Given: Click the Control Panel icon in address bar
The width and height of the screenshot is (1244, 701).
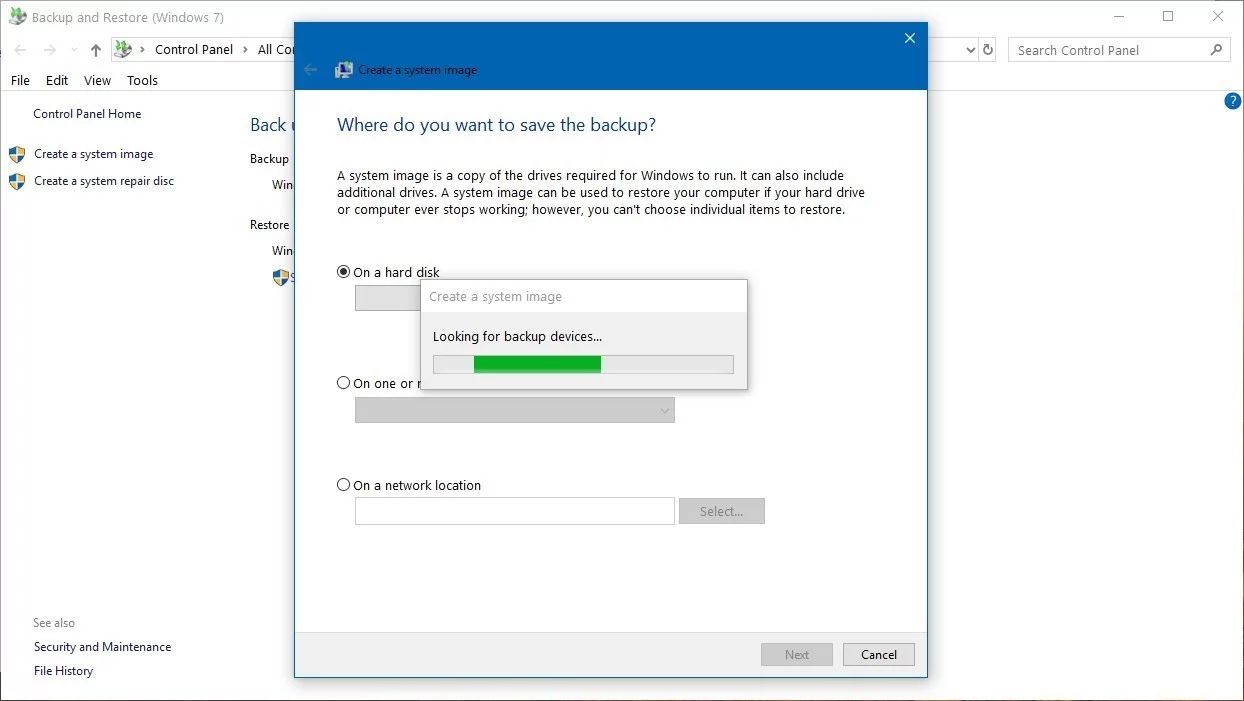Looking at the screenshot, I should click(123, 49).
